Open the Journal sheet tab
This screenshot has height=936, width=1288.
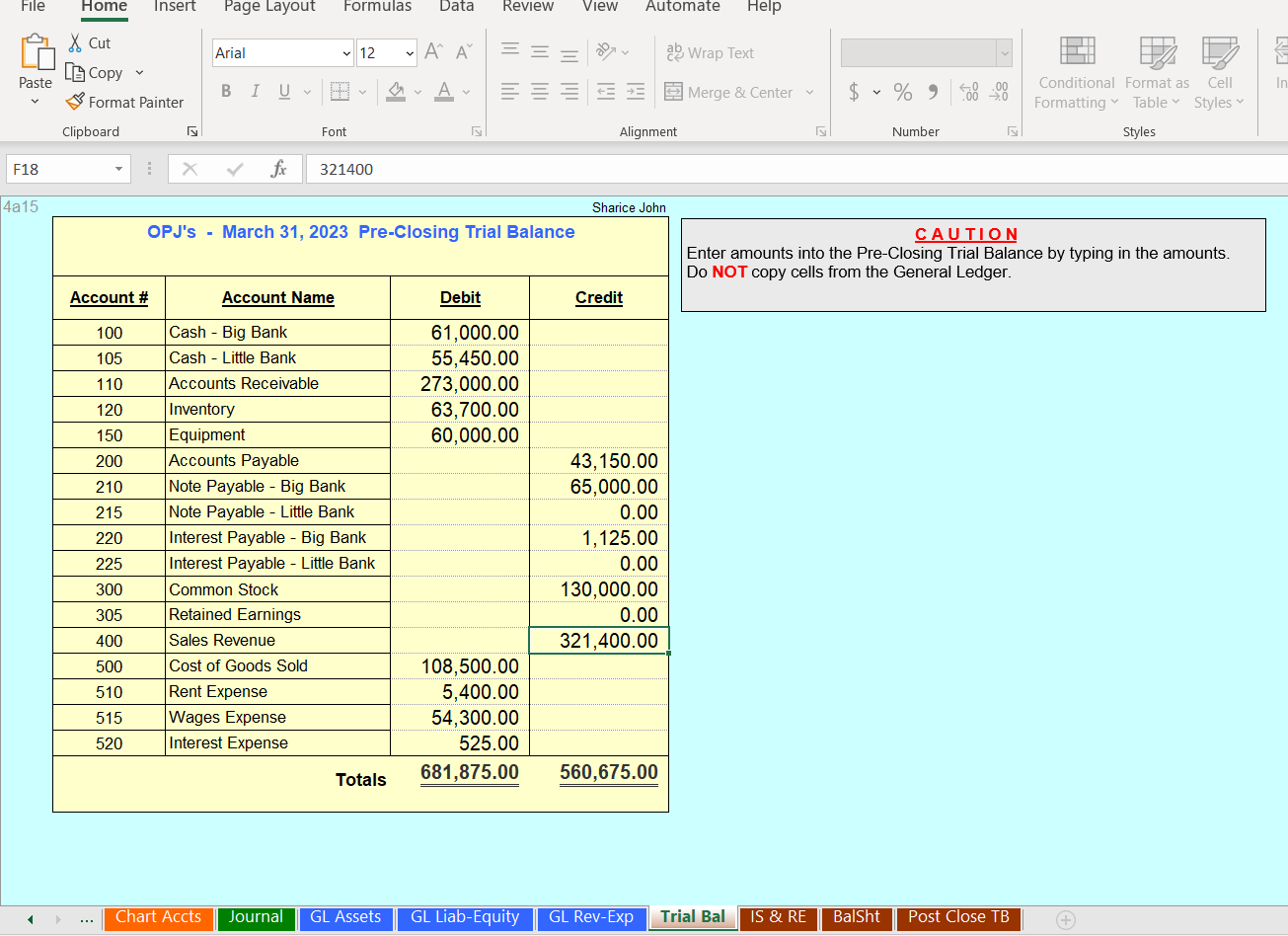(256, 917)
